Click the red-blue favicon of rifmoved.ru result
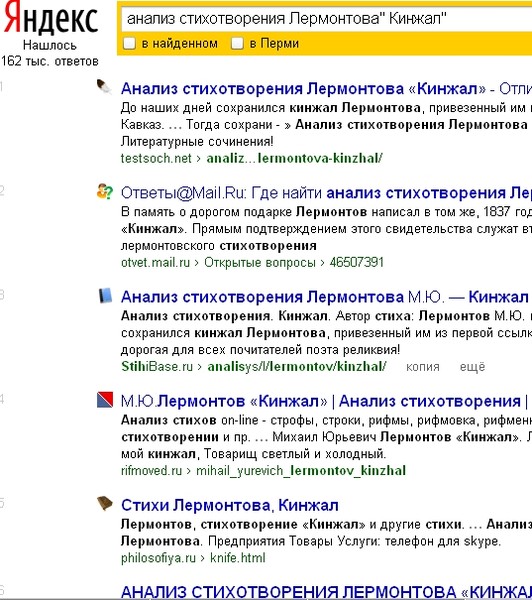532x600 pixels. point(105,399)
